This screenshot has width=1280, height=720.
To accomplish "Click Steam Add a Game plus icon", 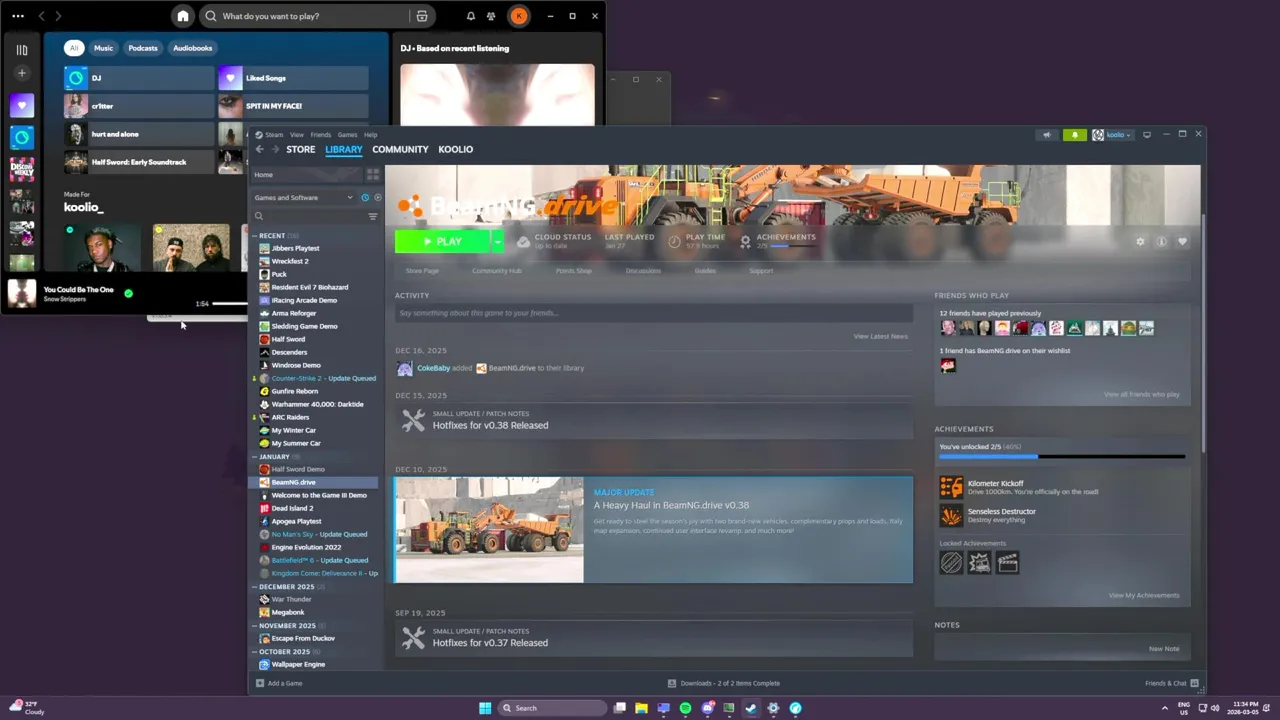I will coord(260,683).
